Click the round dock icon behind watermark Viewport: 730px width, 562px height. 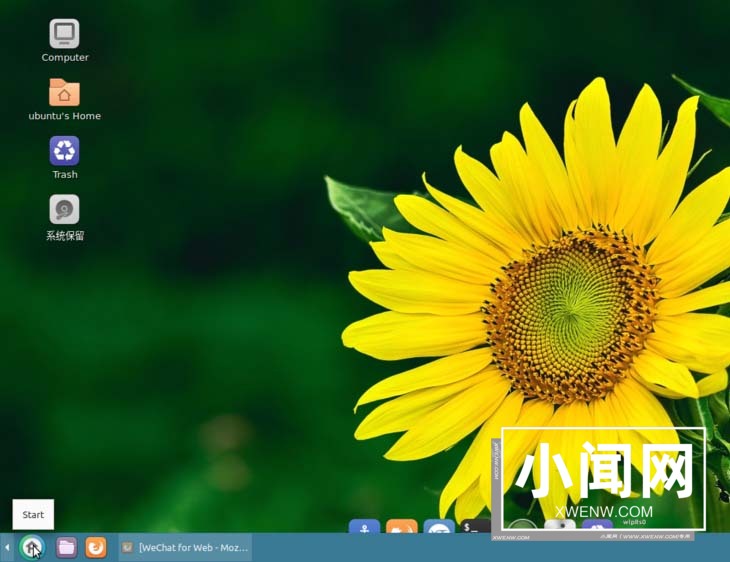click(521, 527)
